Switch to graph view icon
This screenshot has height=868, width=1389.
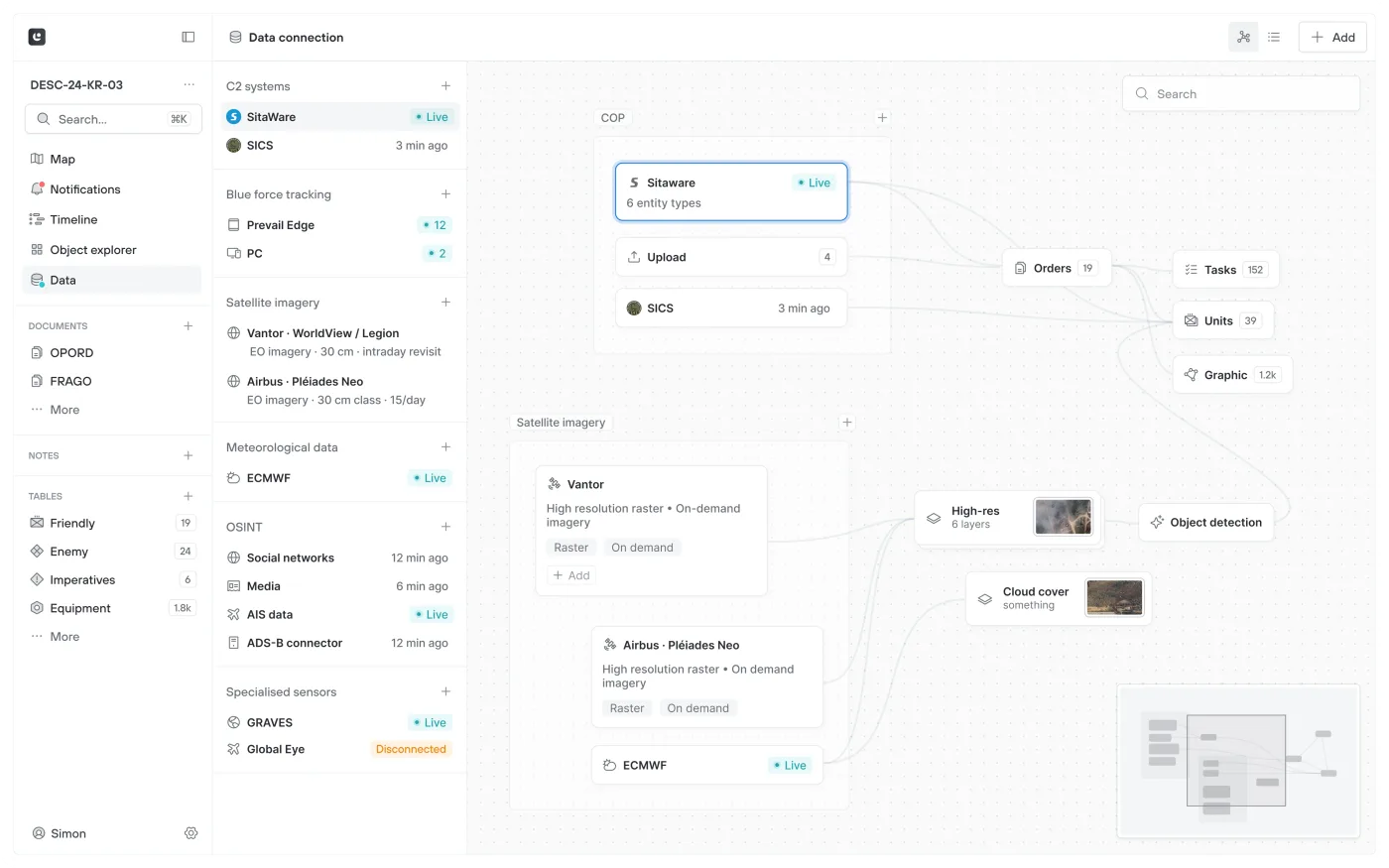[1243, 37]
